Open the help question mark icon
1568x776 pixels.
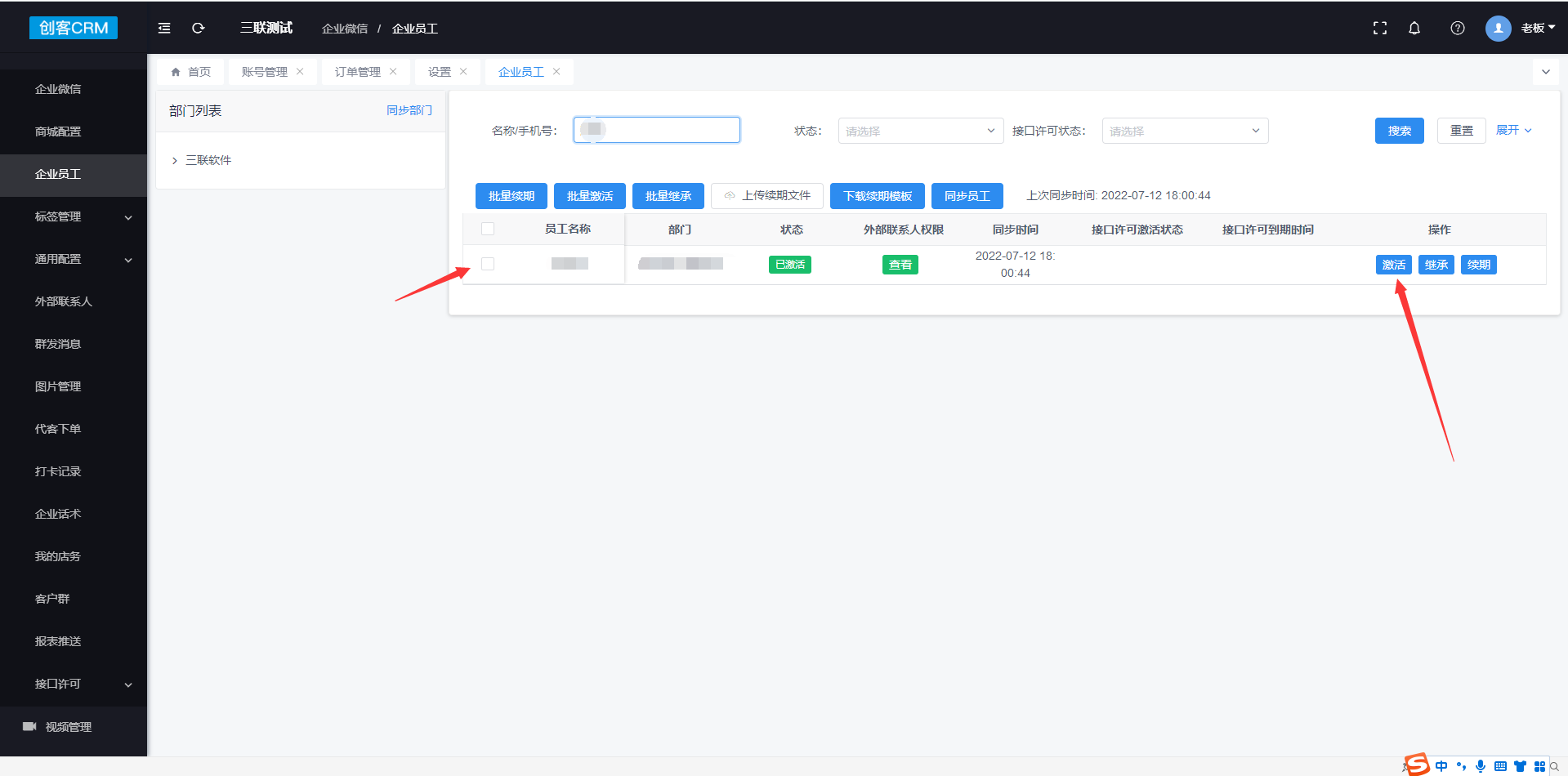(1458, 28)
